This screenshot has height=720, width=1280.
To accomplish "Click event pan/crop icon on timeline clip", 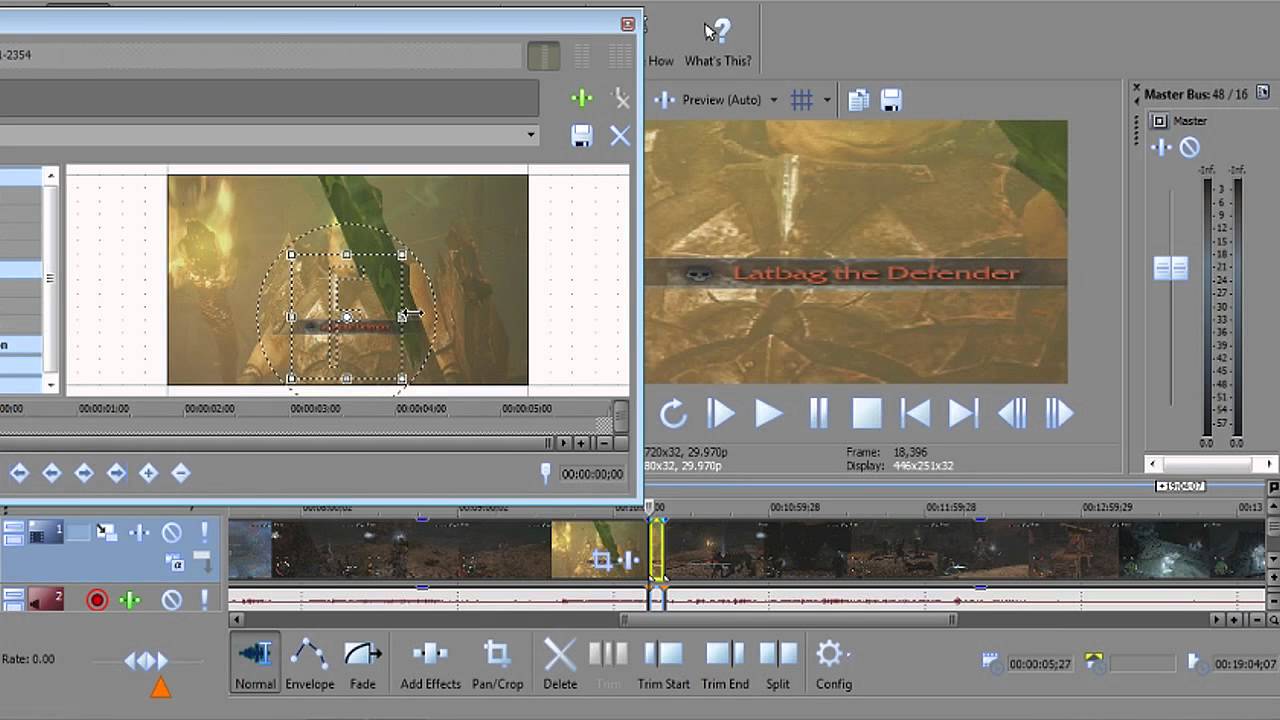I will [601, 561].
